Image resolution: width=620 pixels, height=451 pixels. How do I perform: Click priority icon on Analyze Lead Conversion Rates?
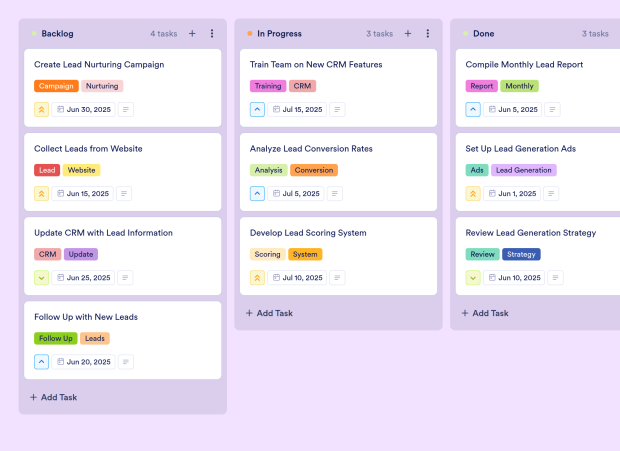[x=257, y=194]
